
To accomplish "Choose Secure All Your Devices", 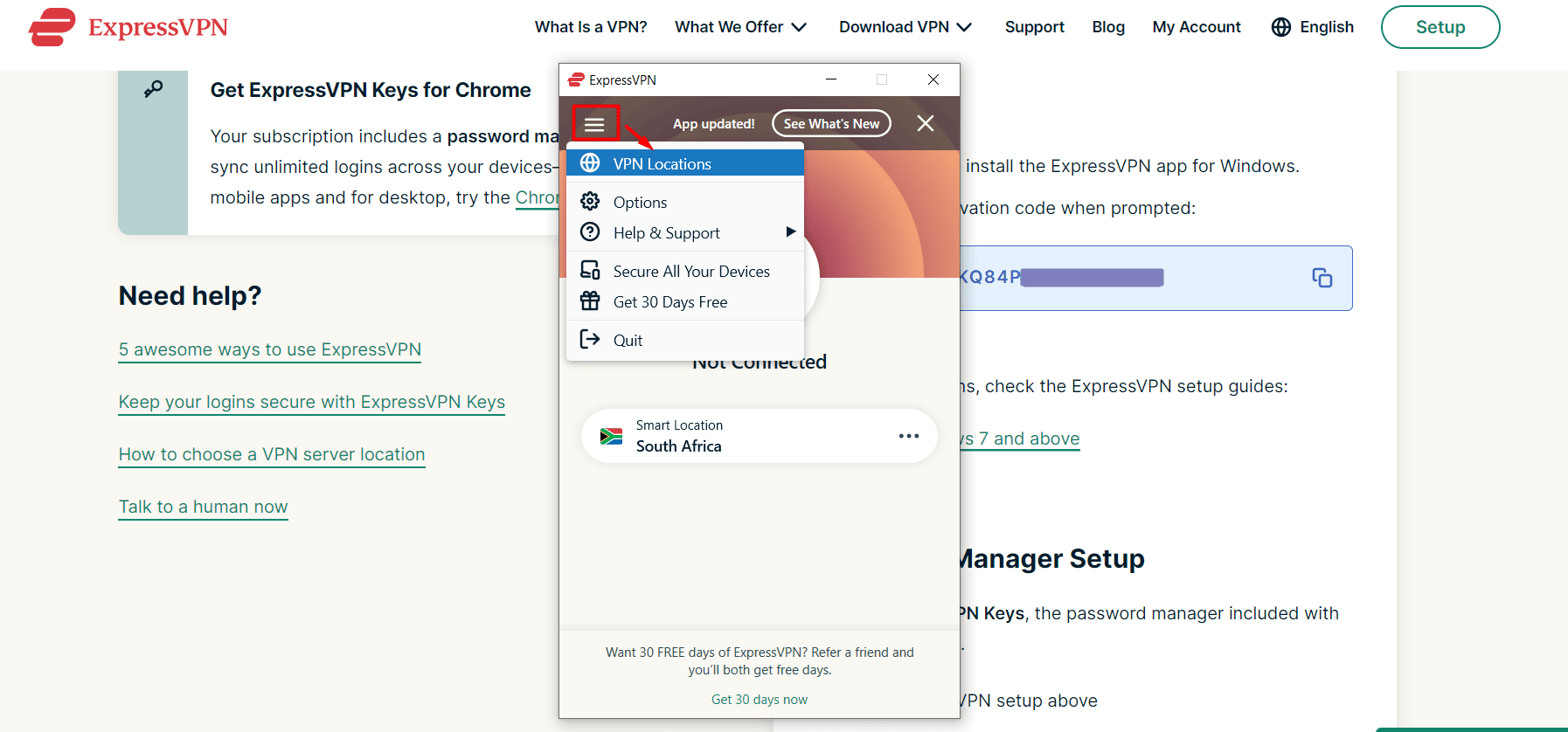I will [690, 271].
